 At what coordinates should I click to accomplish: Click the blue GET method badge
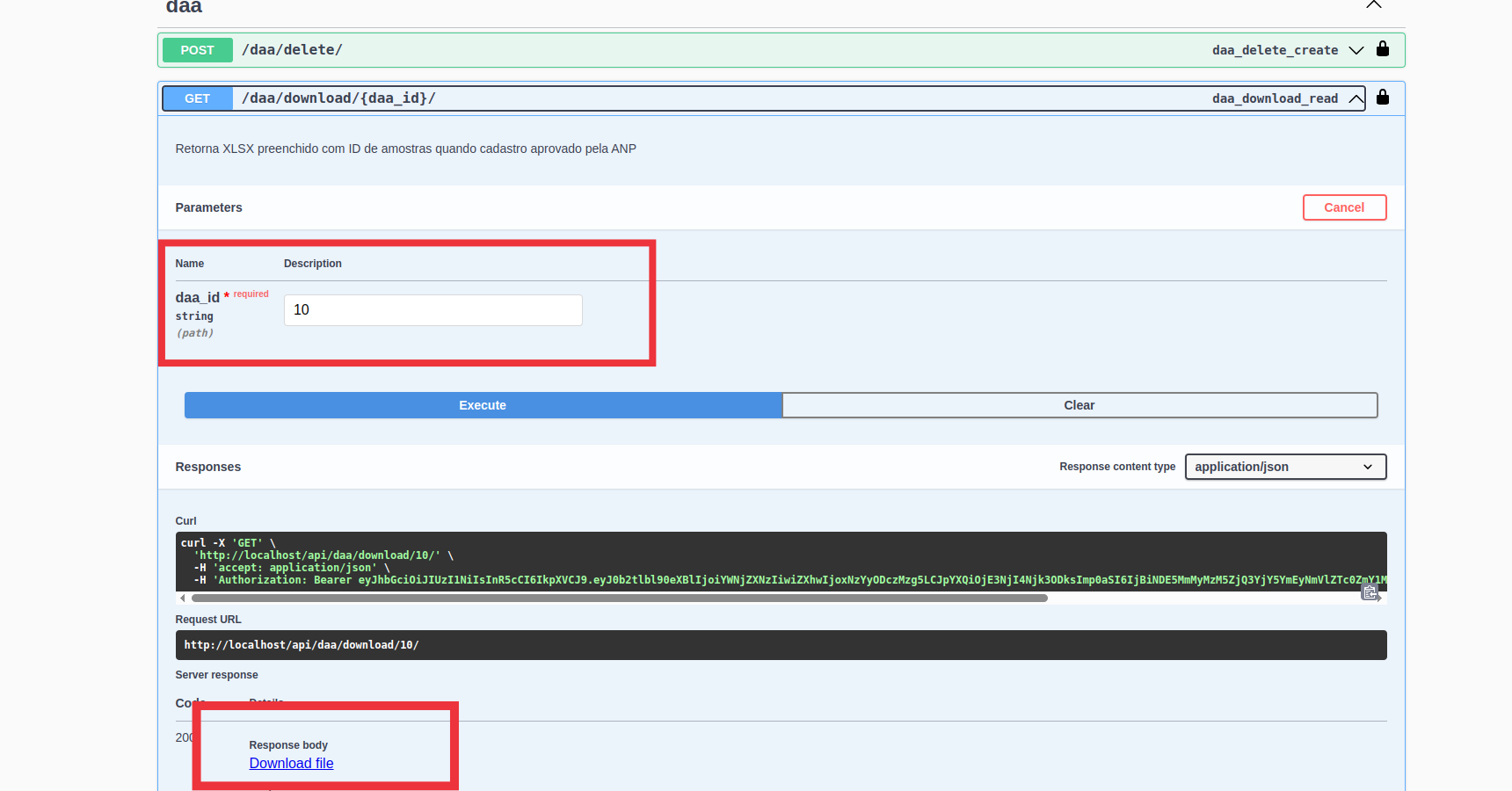(197, 98)
